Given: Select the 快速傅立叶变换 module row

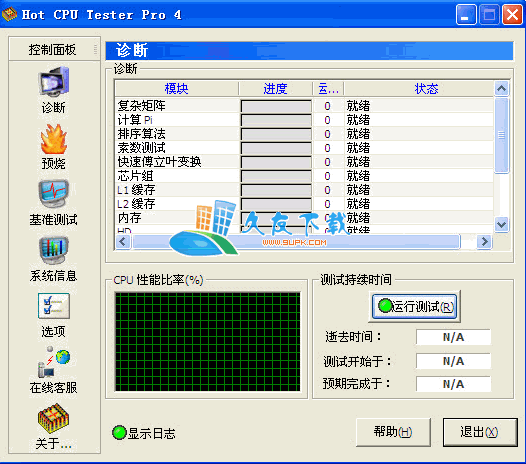Looking at the screenshot, I should [x=304, y=162].
